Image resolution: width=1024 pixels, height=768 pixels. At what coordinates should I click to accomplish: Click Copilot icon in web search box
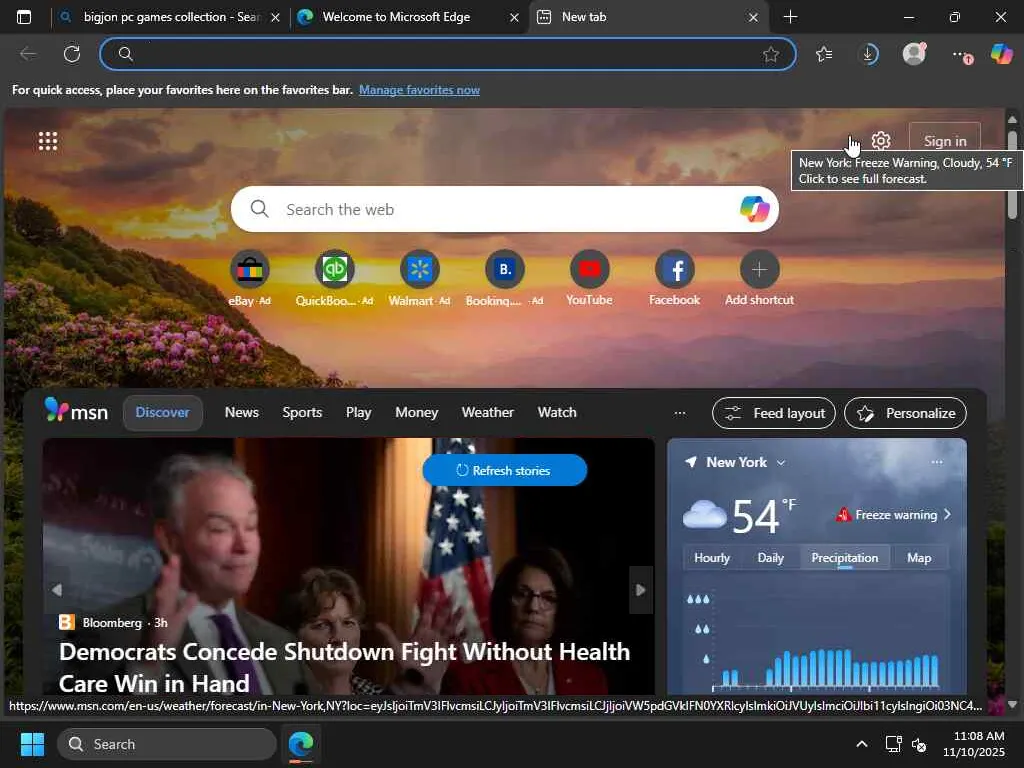pos(754,209)
